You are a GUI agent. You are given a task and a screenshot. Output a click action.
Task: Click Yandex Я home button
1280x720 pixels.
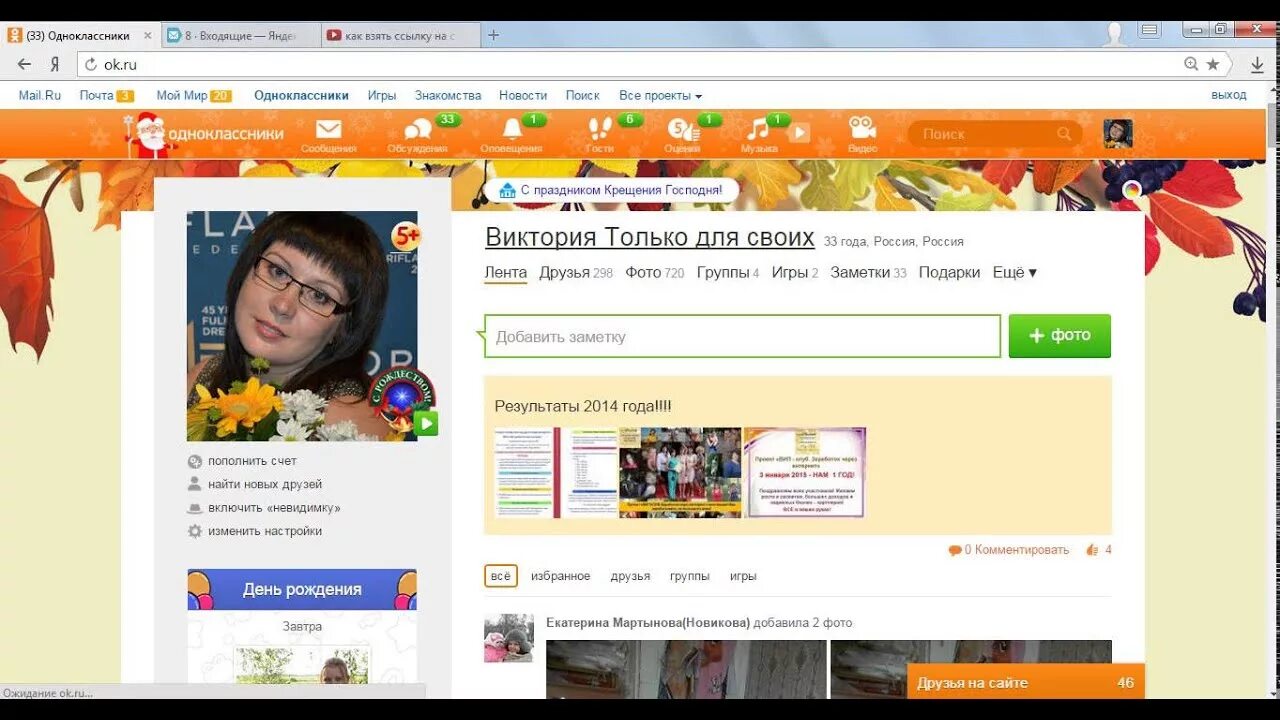(x=55, y=64)
